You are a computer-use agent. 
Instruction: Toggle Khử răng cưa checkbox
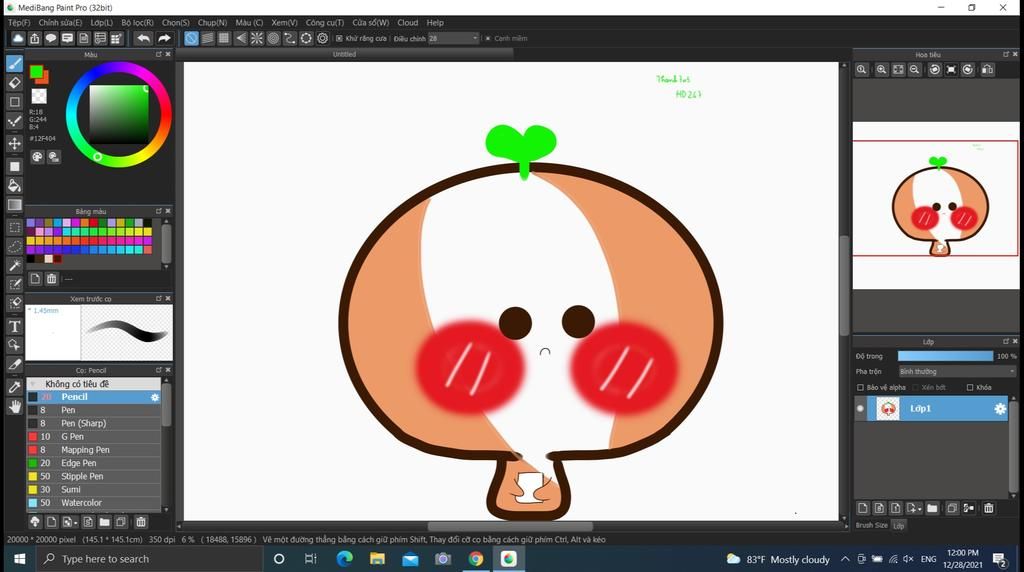(339, 39)
